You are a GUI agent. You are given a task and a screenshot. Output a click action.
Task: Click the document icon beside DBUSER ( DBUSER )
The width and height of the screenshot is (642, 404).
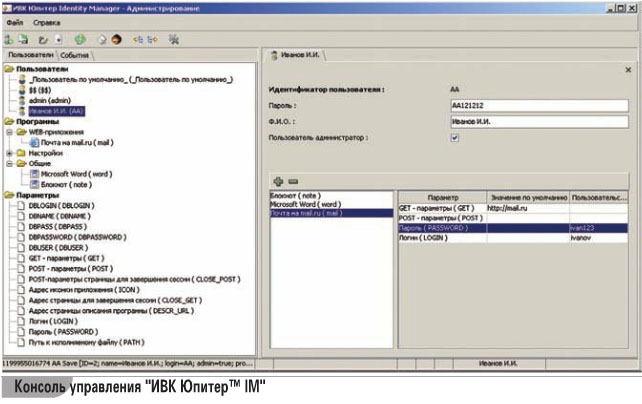21,248
